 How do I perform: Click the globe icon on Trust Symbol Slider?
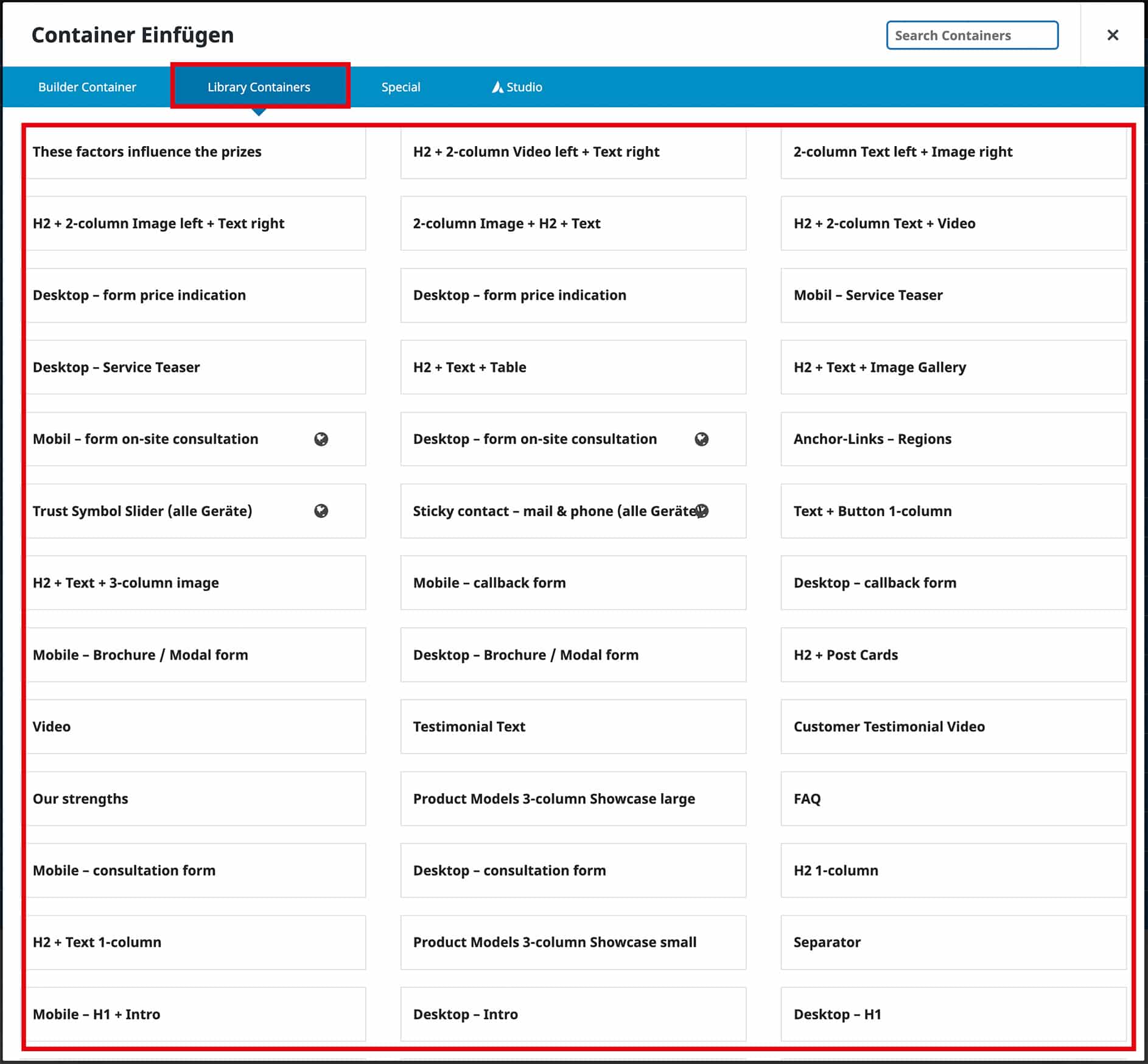click(x=321, y=511)
